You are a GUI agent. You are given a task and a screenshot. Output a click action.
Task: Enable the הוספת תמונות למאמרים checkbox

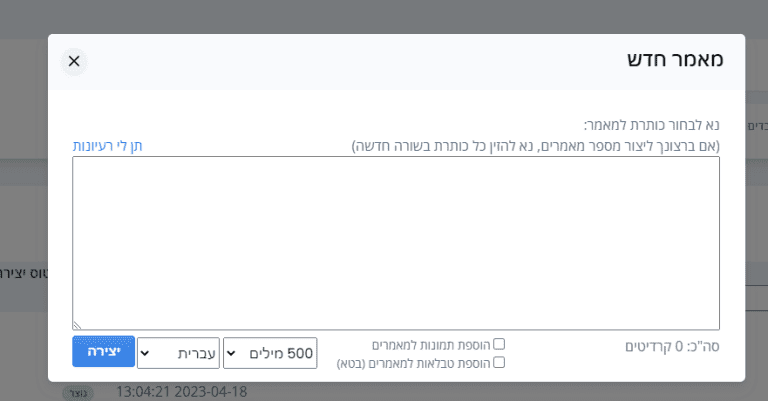[499, 344]
